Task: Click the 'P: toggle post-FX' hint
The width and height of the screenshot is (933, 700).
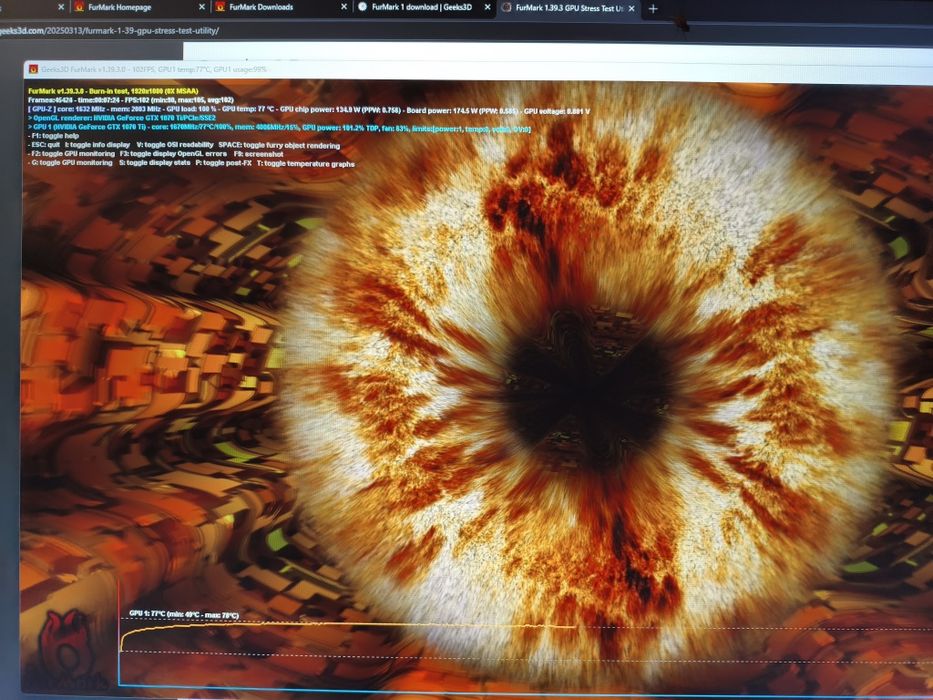Action: click(x=223, y=163)
